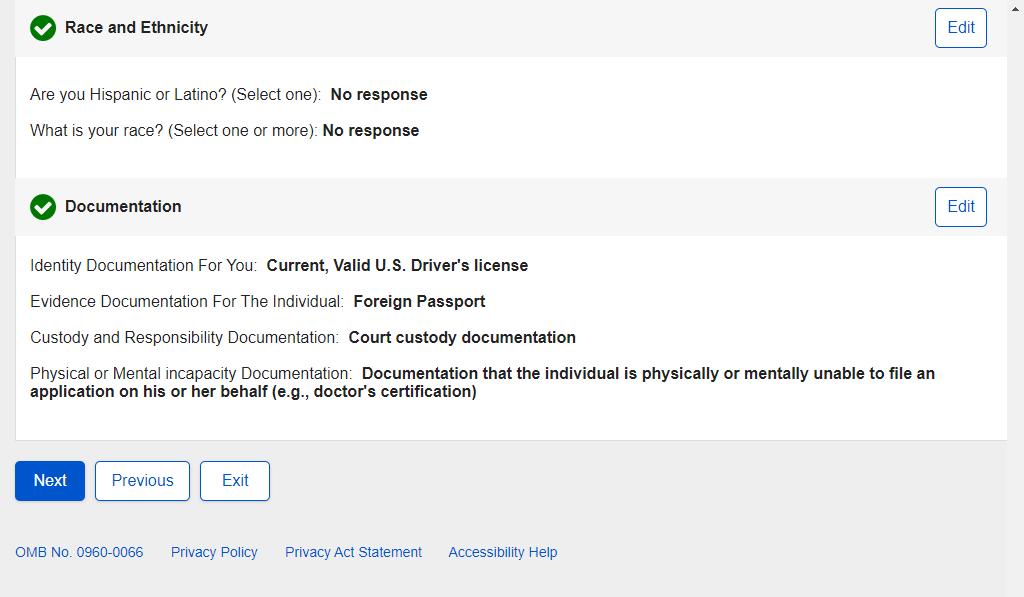
Task: Open the Accessibility Help link
Action: click(x=502, y=552)
